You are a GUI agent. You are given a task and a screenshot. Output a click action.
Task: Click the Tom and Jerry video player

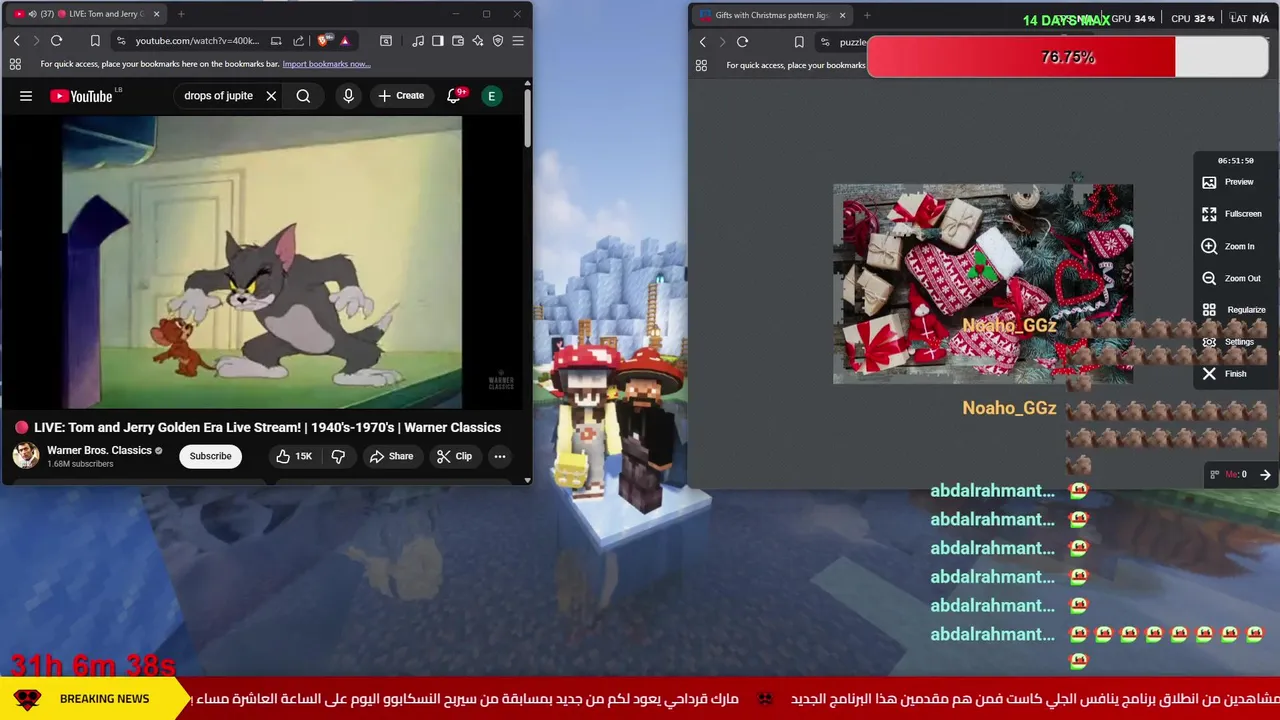click(x=262, y=262)
